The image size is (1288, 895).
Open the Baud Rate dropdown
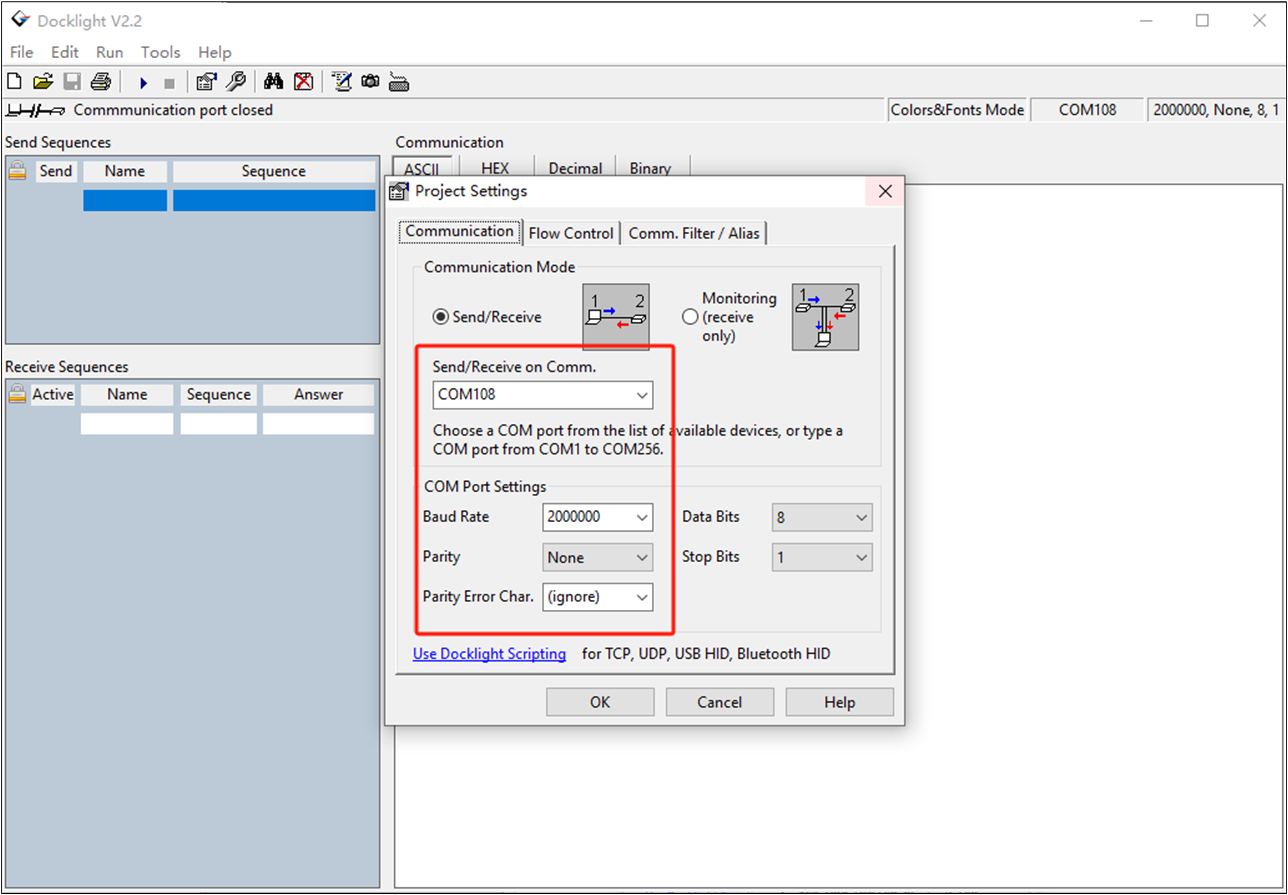642,517
